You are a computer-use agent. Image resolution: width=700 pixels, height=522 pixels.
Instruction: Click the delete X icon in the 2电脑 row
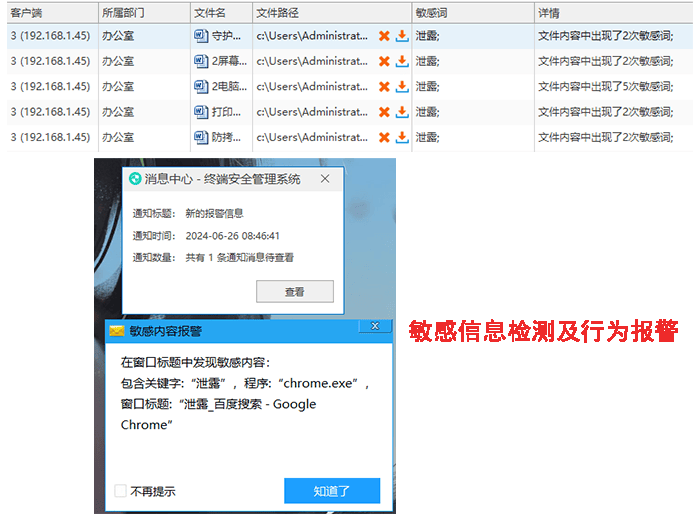coord(384,87)
